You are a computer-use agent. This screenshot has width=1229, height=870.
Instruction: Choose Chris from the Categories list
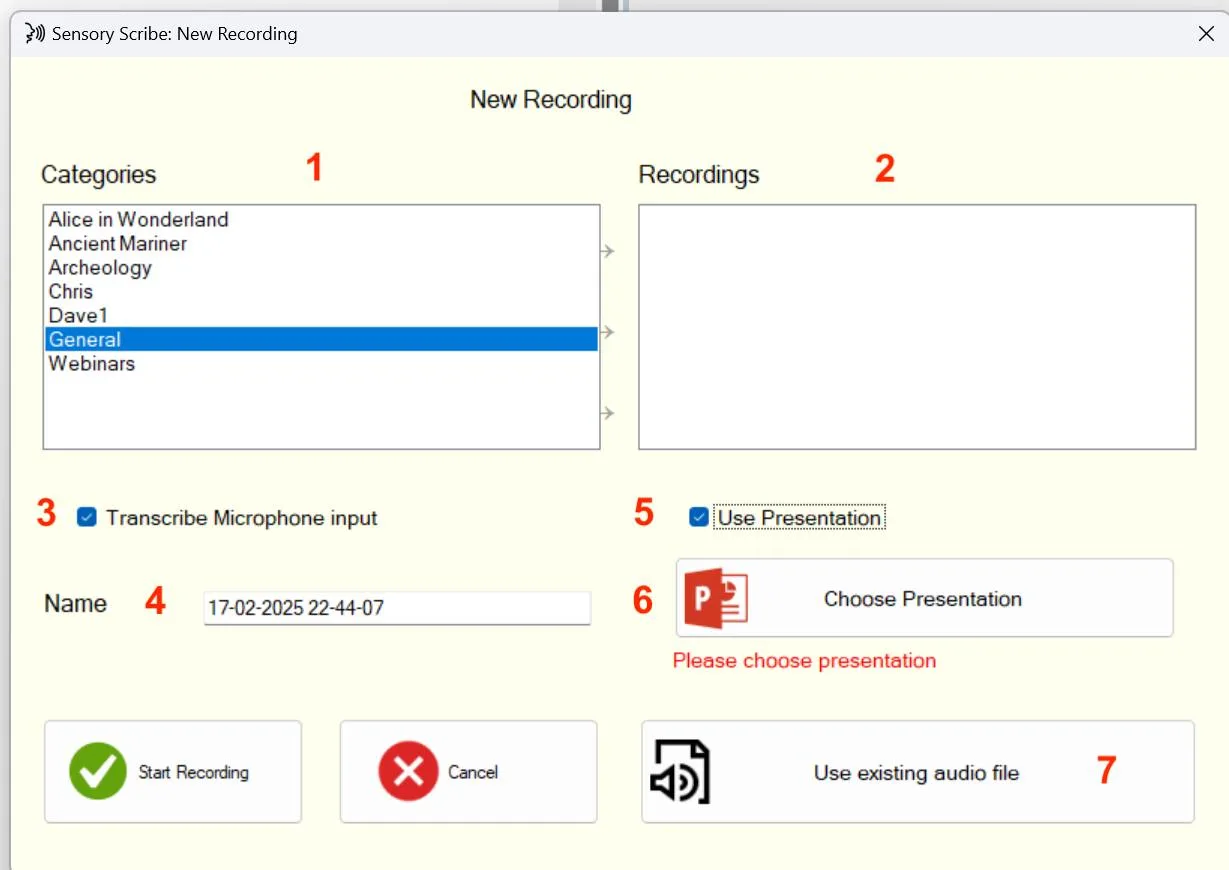point(69,291)
